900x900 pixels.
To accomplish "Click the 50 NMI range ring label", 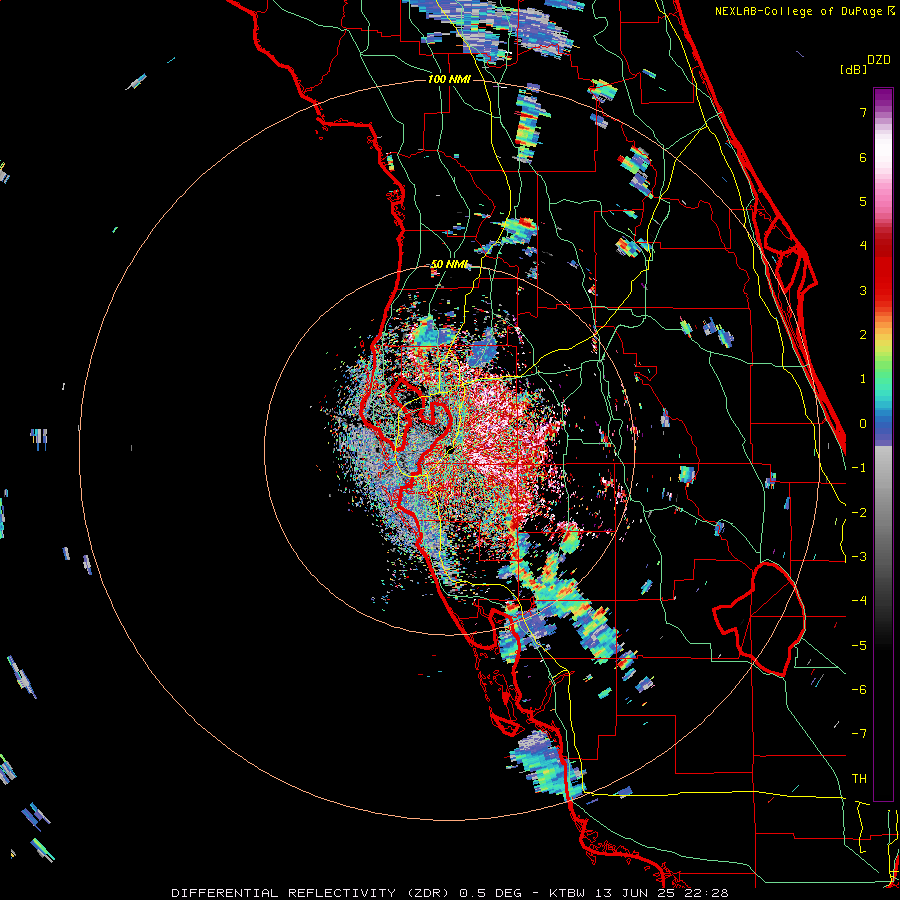I will click(x=449, y=264).
